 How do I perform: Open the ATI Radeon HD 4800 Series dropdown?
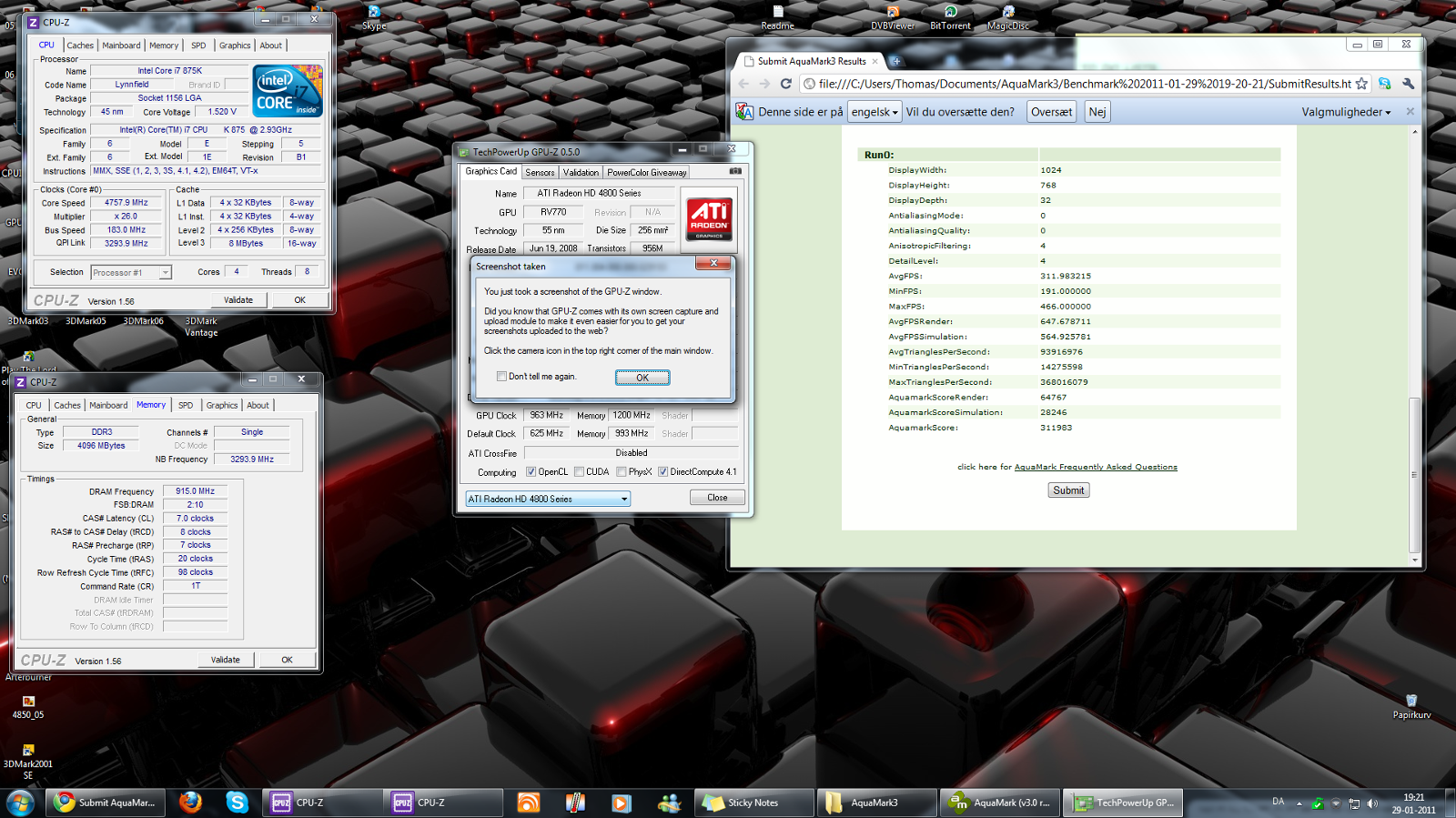(548, 499)
